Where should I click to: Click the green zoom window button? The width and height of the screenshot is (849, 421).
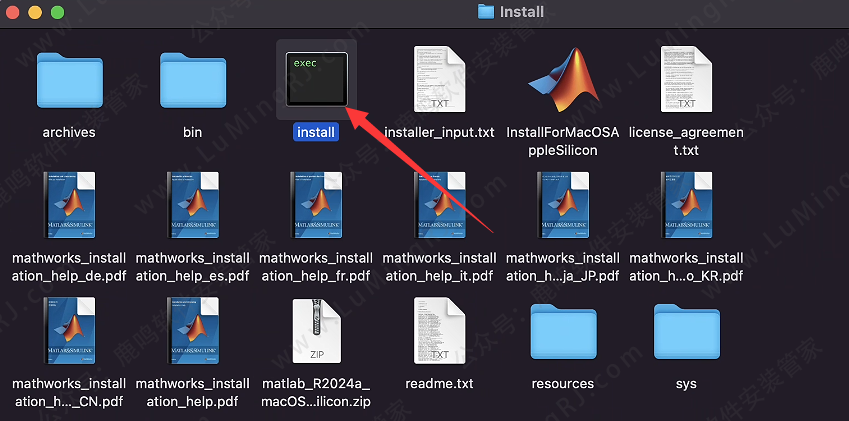[58, 13]
